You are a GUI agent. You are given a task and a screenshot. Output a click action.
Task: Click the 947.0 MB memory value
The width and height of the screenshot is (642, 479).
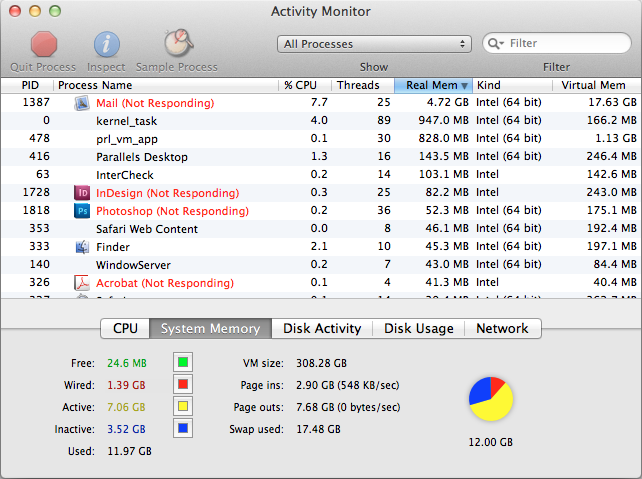443,120
